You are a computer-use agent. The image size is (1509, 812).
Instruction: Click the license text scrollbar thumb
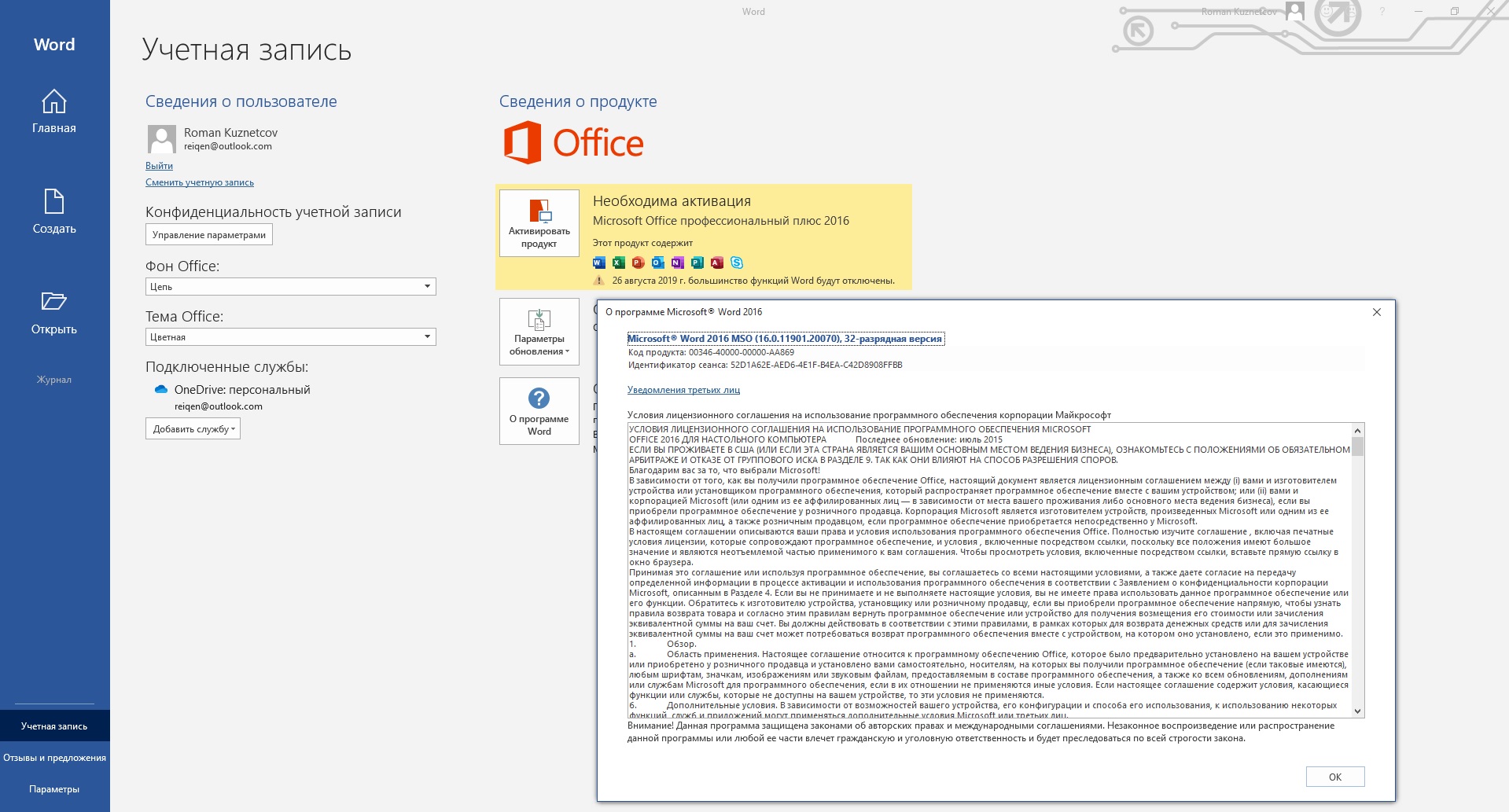pyautogui.click(x=1357, y=446)
